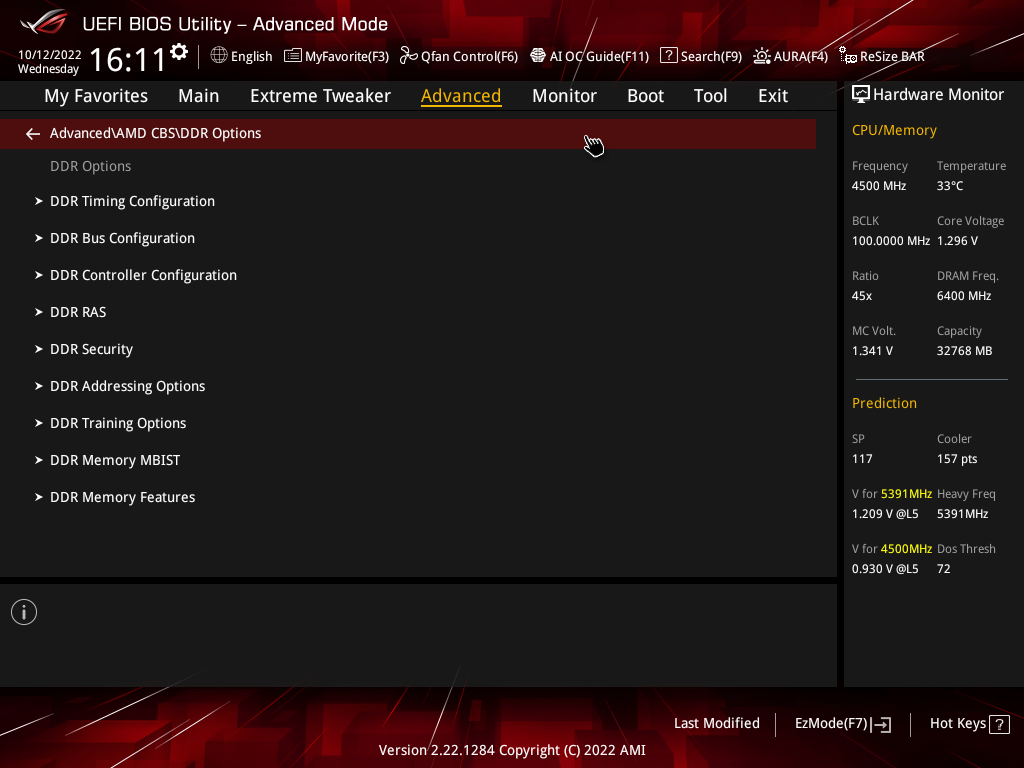
Task: Select English language label
Action: [x=251, y=57]
